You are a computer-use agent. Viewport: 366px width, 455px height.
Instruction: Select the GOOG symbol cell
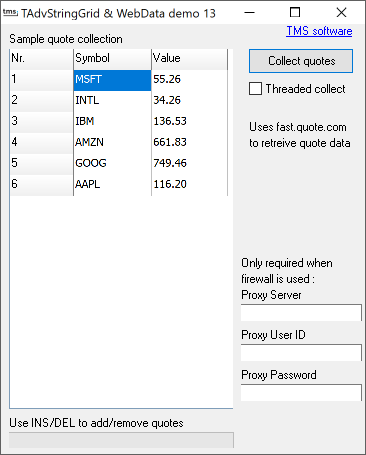[112, 164]
